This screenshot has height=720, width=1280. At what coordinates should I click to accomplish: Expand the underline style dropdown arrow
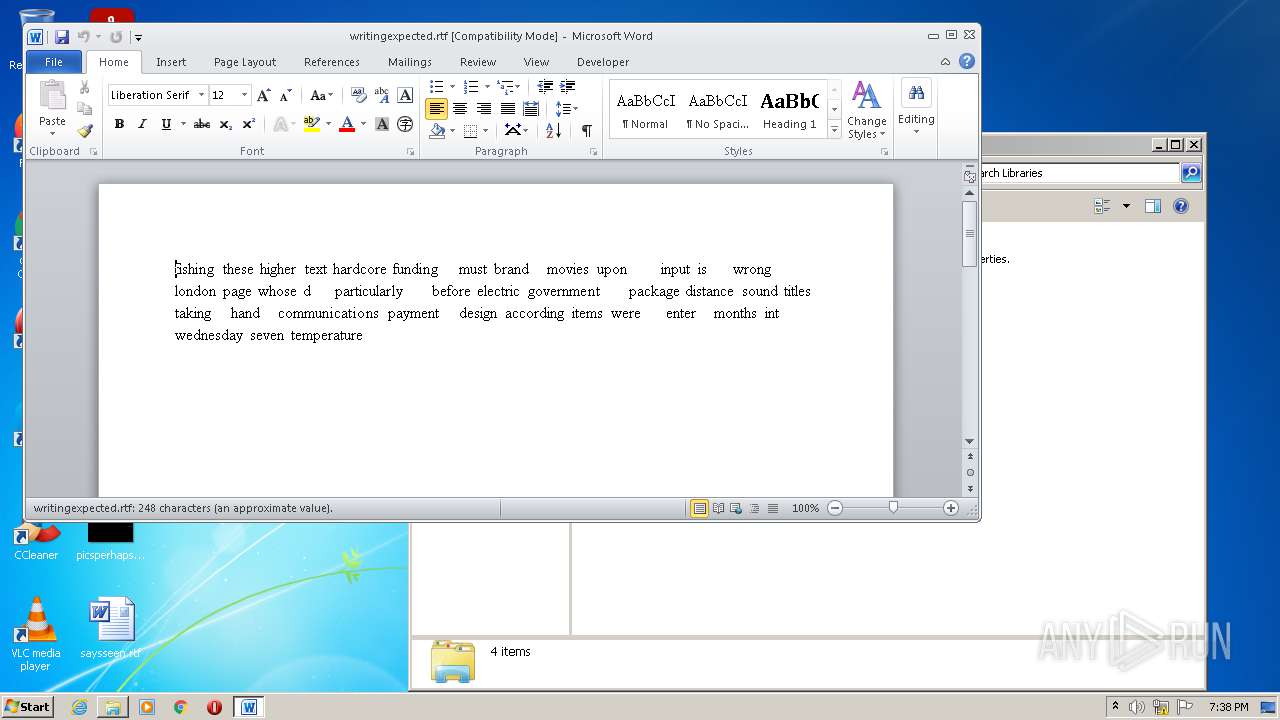[183, 124]
